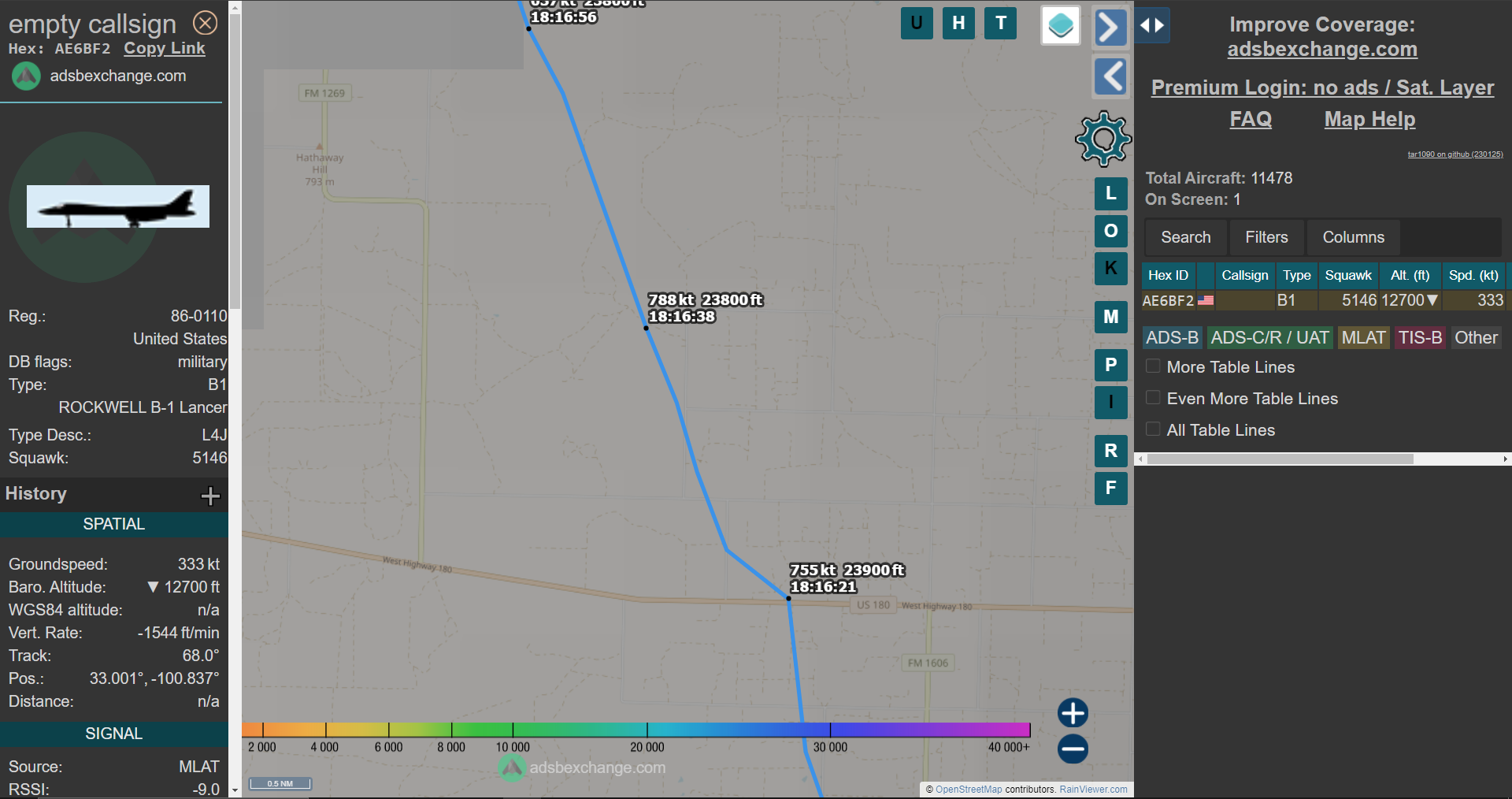Image resolution: width=1512 pixels, height=799 pixels.
Task: Enable All Table Lines checkbox
Action: pos(1153,429)
